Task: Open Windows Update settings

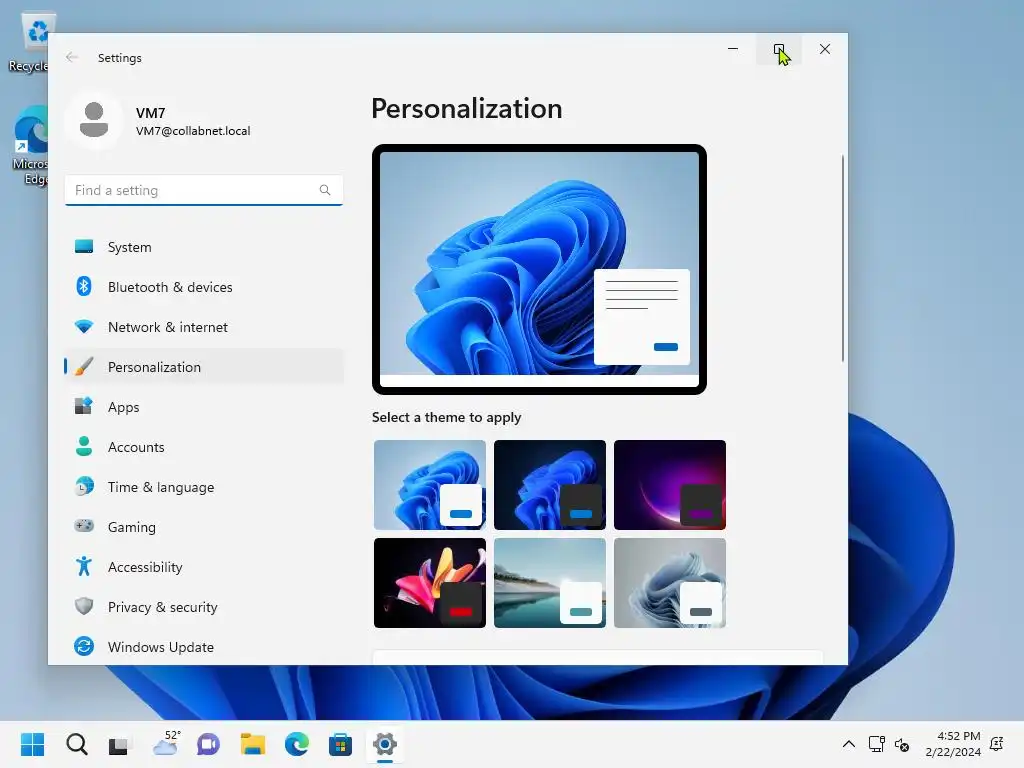Action: pyautogui.click(x=204, y=647)
